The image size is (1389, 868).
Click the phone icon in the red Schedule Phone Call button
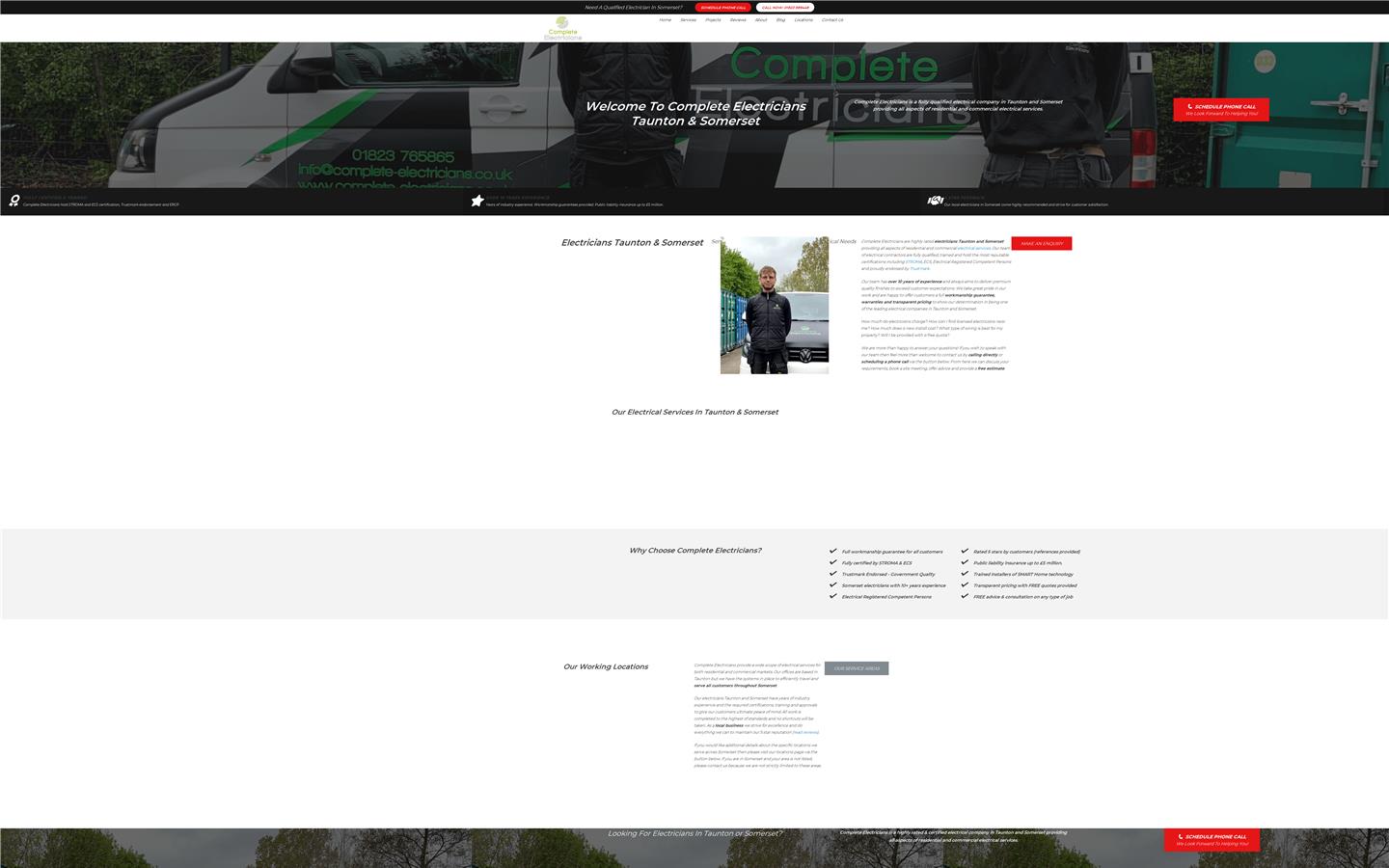click(x=1190, y=106)
